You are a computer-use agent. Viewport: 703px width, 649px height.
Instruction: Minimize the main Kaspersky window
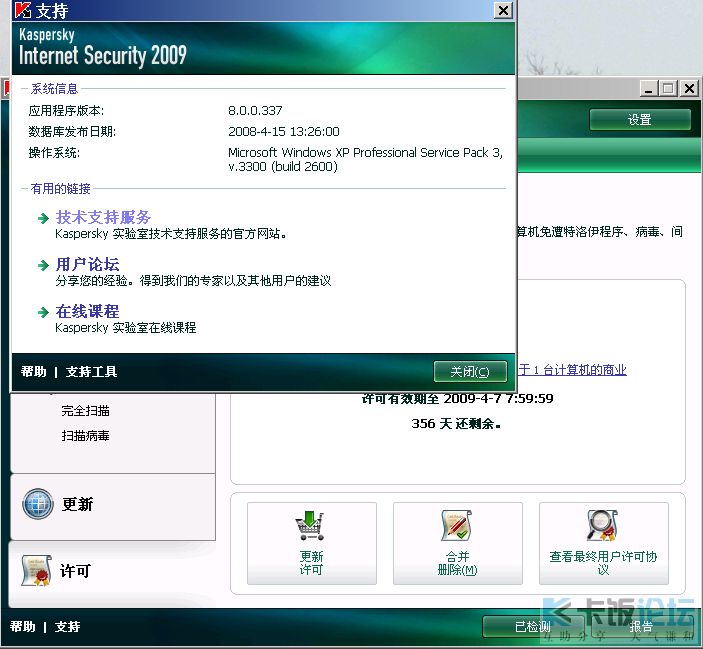click(648, 88)
